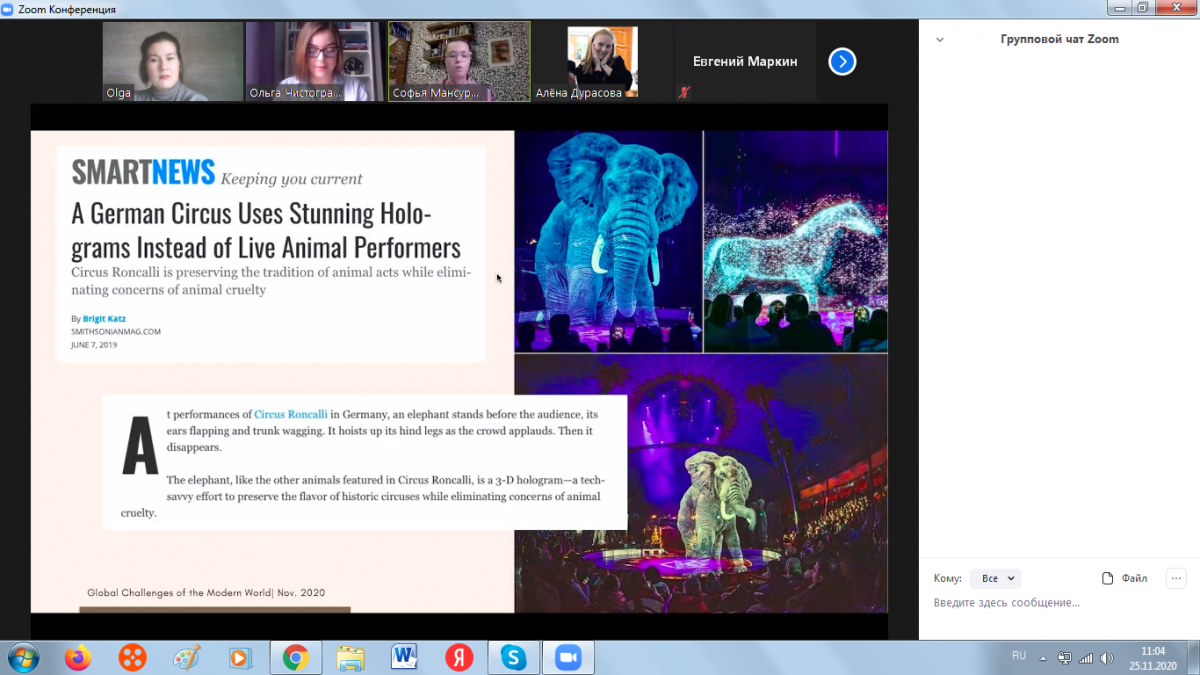Open the orange film-reel app in the taskbar
The height and width of the screenshot is (675, 1200).
click(132, 657)
